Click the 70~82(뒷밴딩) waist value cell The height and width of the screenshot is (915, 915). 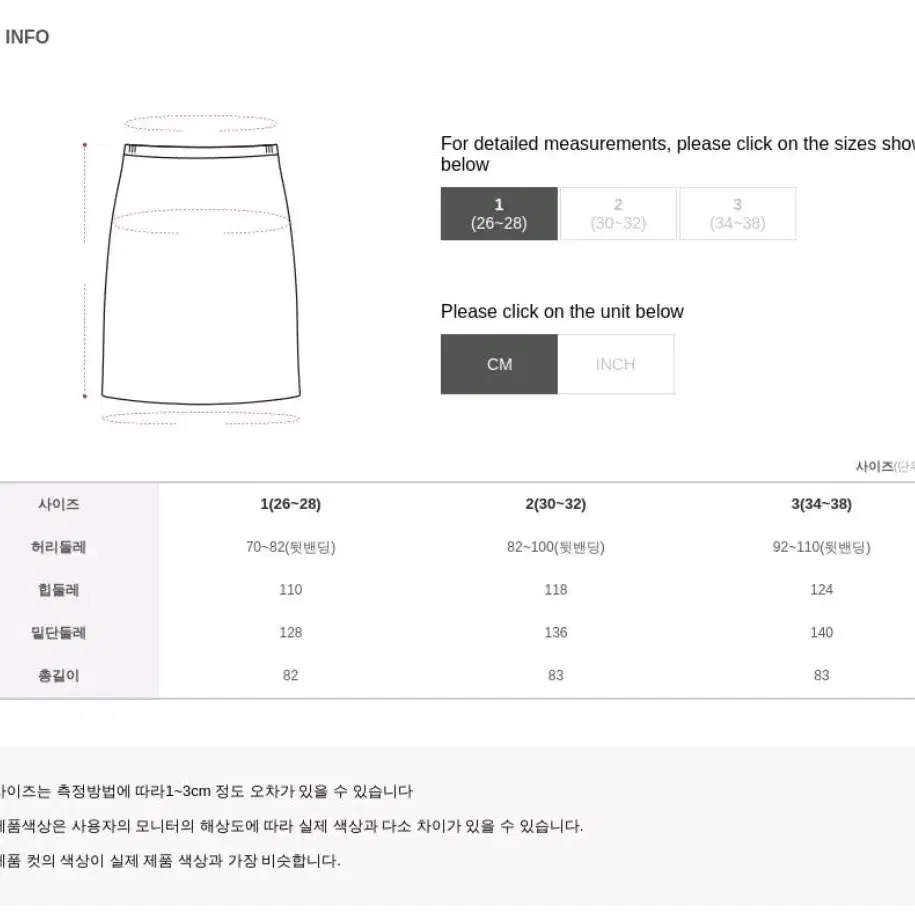(291, 547)
